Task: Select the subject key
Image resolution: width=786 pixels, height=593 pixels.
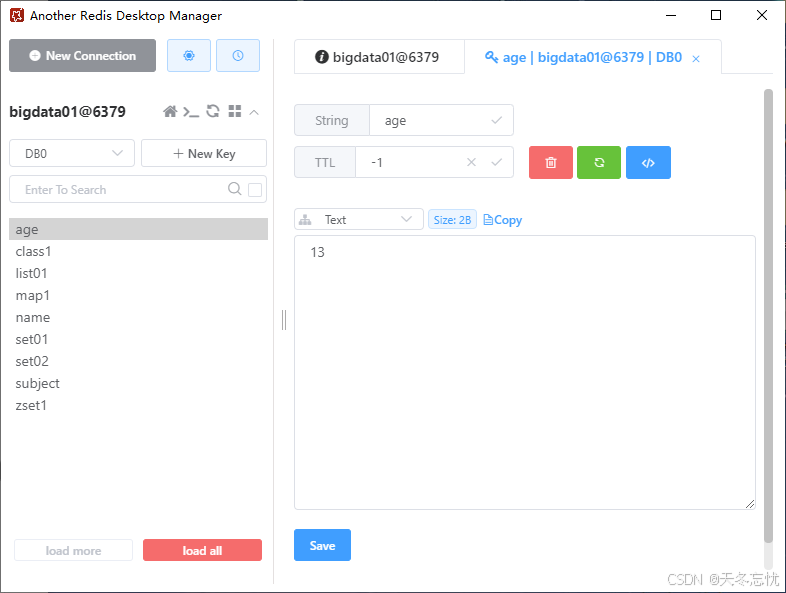Action: 138,383
